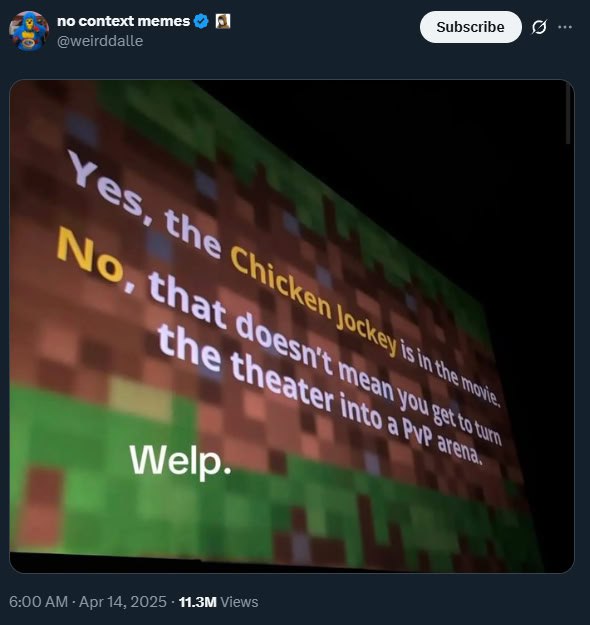Viewport: 590px width, 625px height.
Task: Click the blue verified checkmark badge
Action: pyautogui.click(x=201, y=21)
